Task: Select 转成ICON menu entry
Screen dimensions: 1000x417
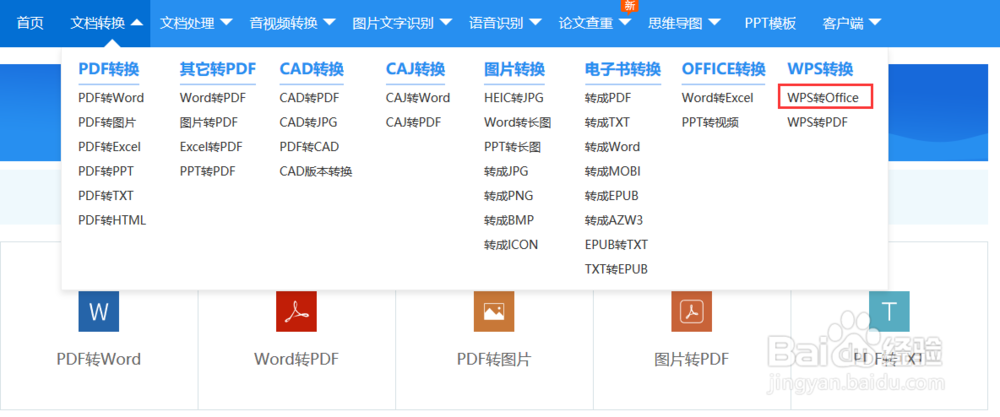Action: coord(511,244)
